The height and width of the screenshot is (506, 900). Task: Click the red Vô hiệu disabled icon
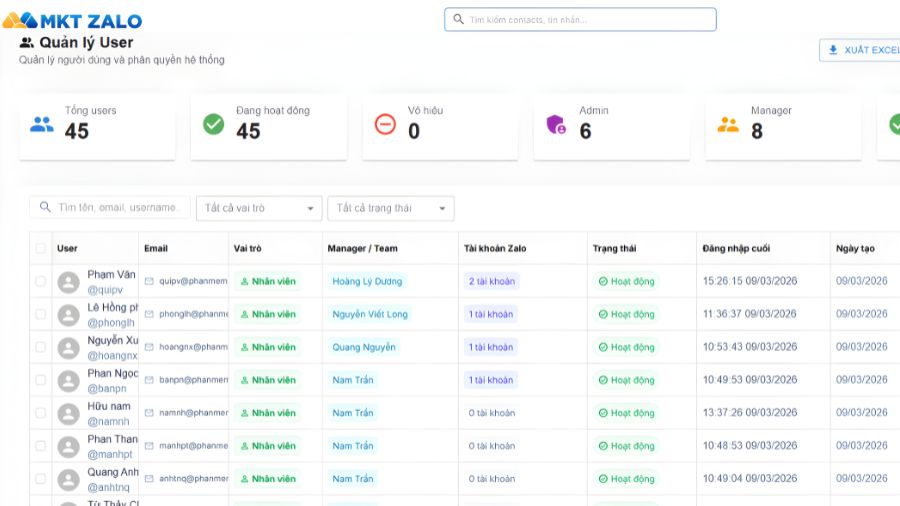pos(385,124)
